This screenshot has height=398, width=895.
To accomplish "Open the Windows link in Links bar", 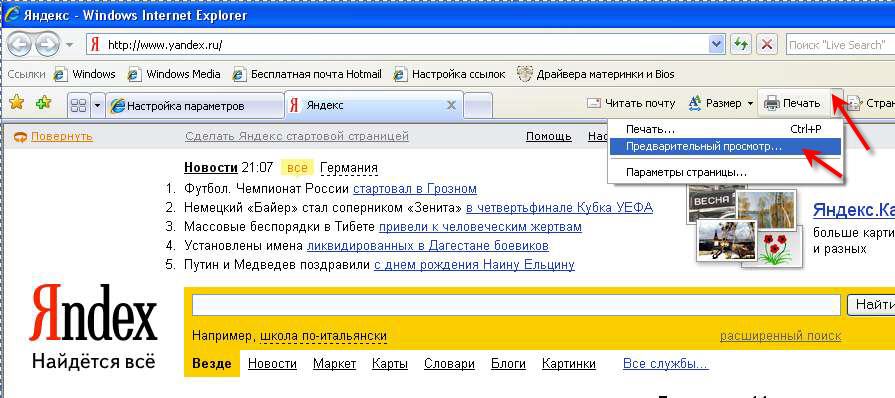I will [84, 74].
